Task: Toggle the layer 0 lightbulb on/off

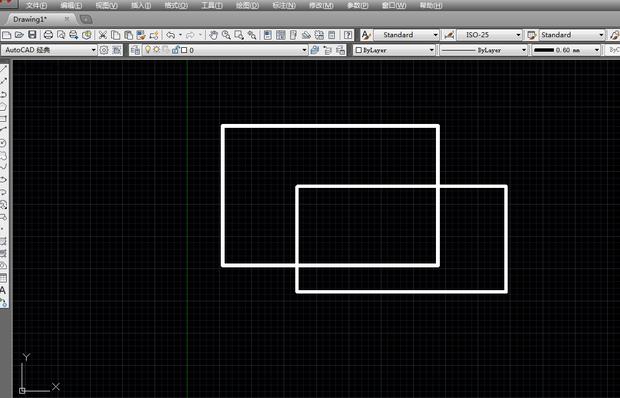Action: [x=148, y=50]
